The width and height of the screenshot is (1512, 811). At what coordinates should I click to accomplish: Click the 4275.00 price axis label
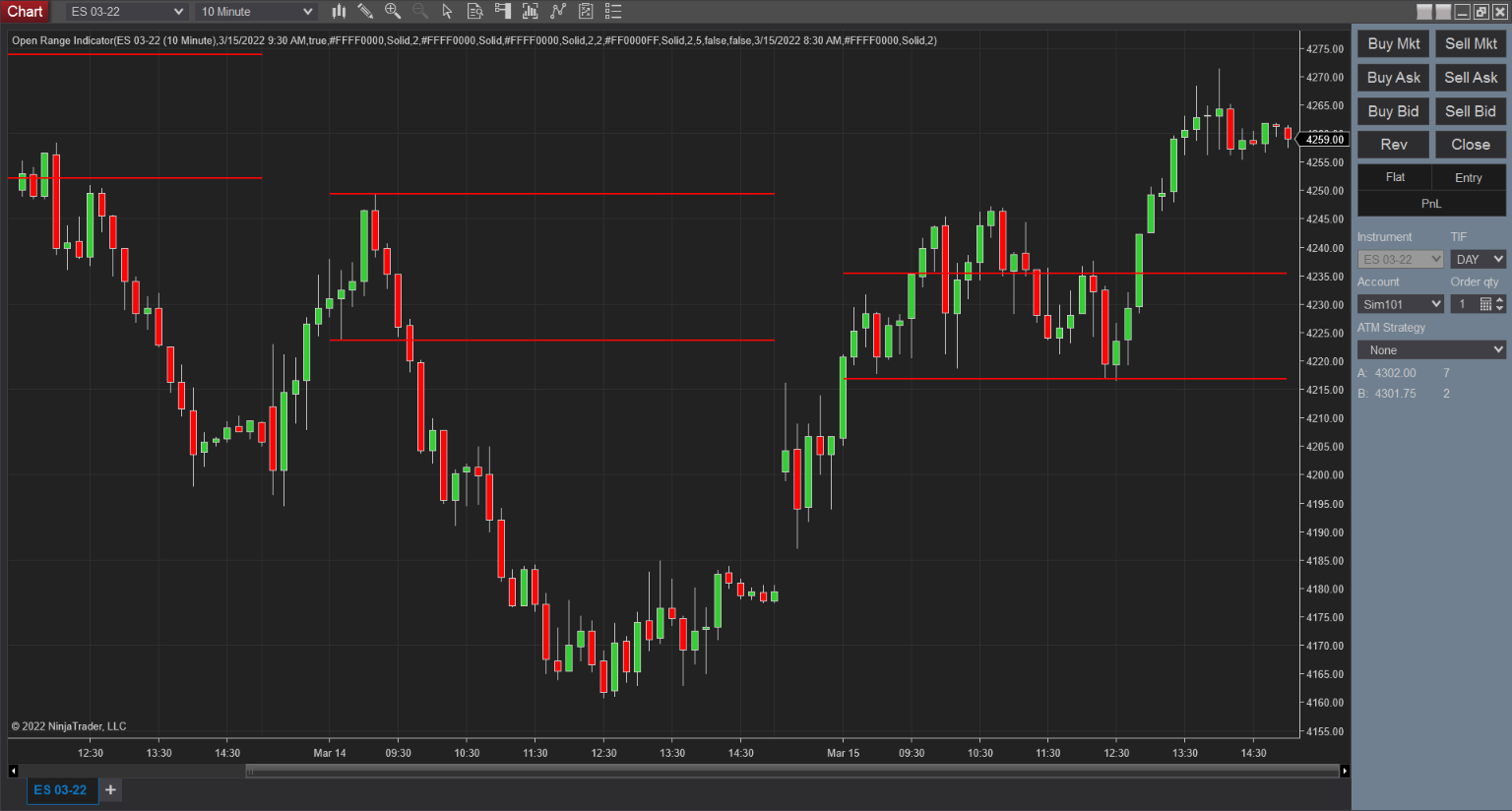pyautogui.click(x=1325, y=48)
